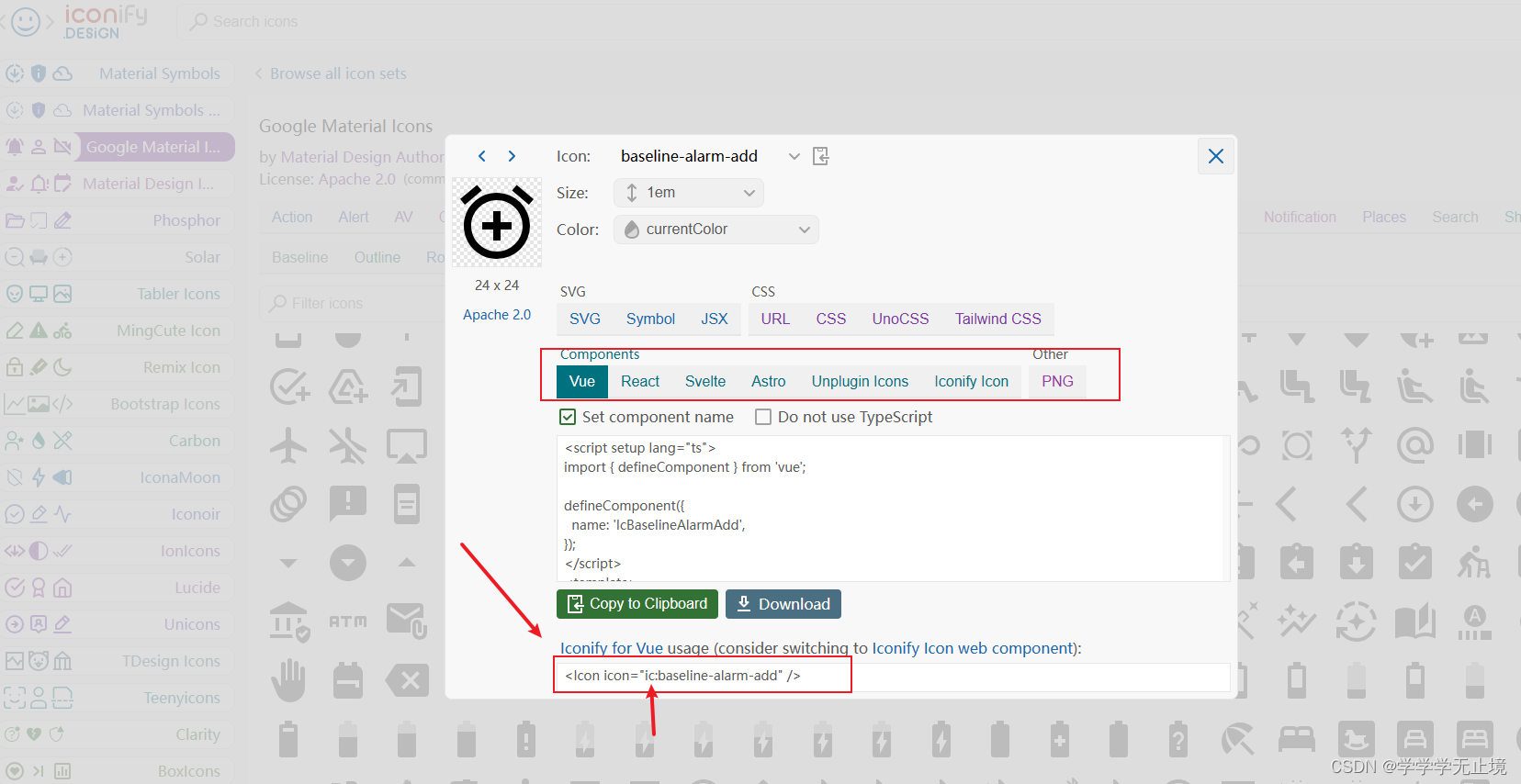
Task: Select the Astro component tab
Action: 769,381
